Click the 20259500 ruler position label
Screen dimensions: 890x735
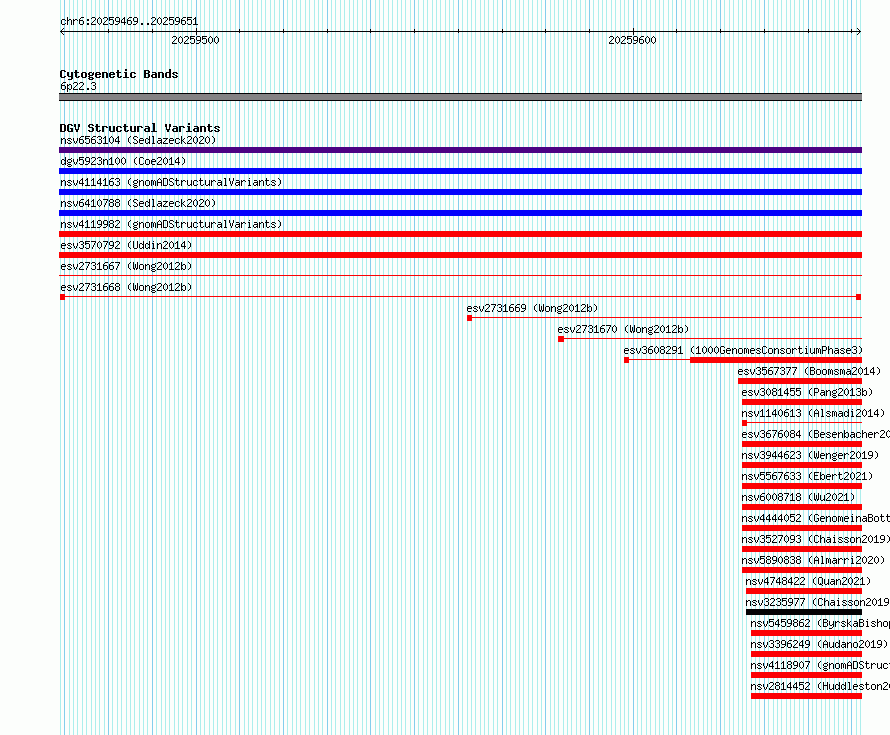tap(195, 40)
